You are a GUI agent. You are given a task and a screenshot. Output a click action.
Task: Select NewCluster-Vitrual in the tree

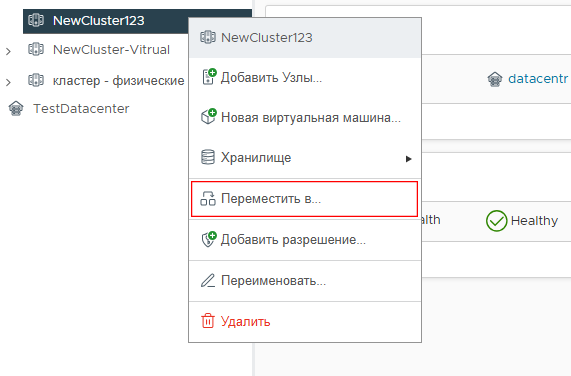(111, 50)
